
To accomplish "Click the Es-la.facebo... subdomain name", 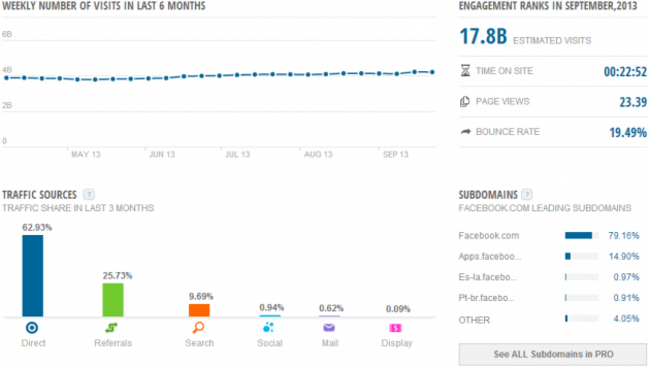I will pyautogui.click(x=488, y=277).
